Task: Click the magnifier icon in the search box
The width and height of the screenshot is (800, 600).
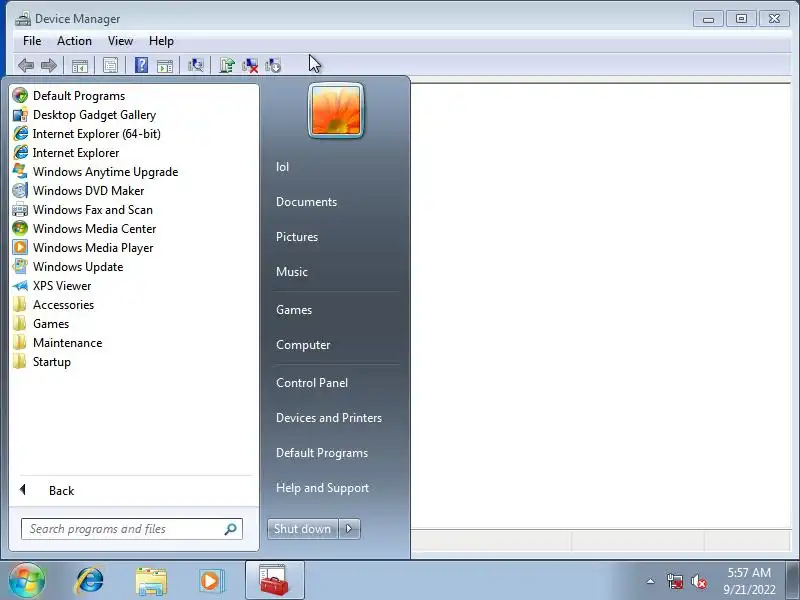Action: [x=230, y=529]
